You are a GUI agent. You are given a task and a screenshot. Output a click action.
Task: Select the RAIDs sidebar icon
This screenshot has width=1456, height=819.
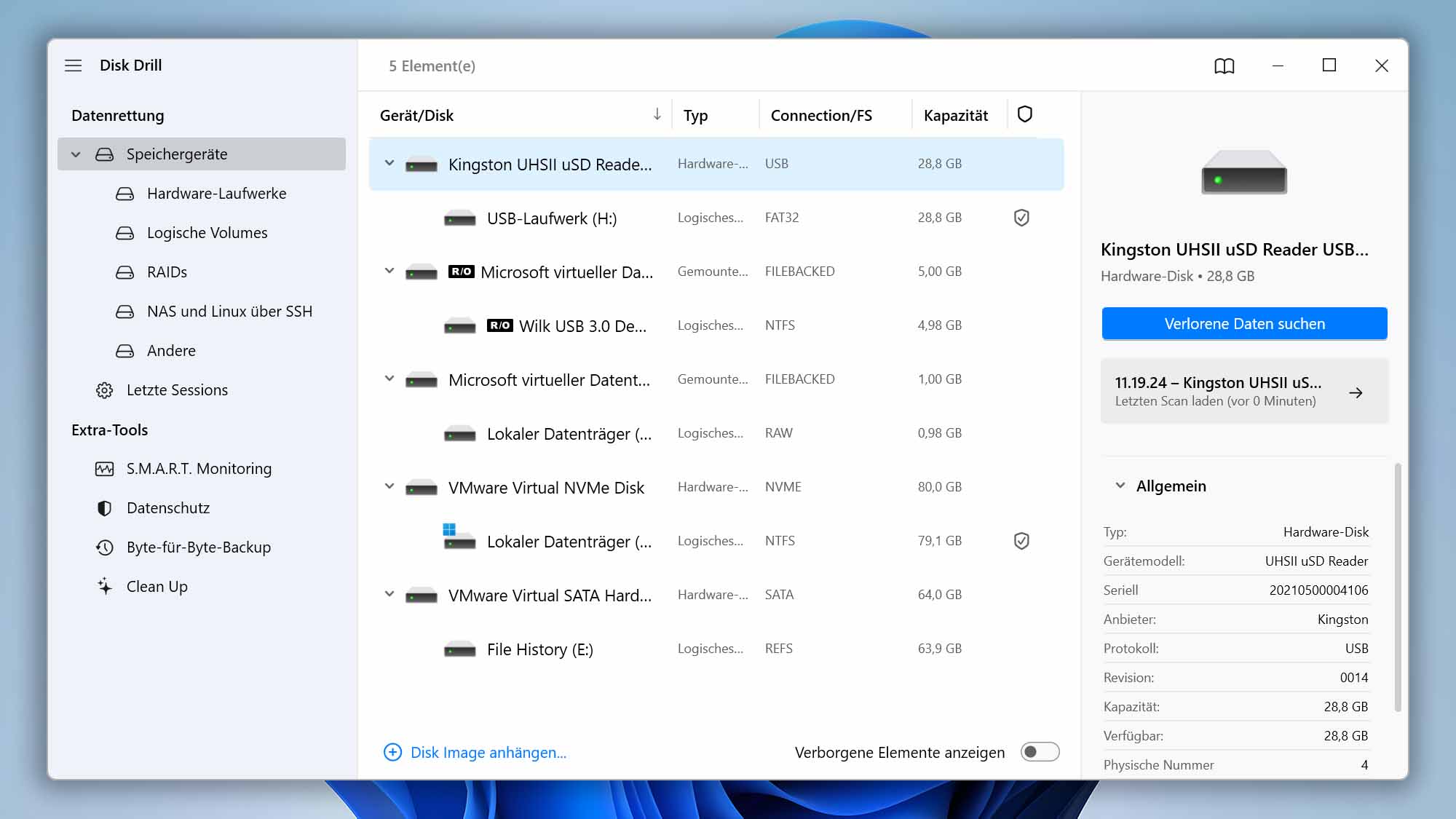pyautogui.click(x=124, y=271)
